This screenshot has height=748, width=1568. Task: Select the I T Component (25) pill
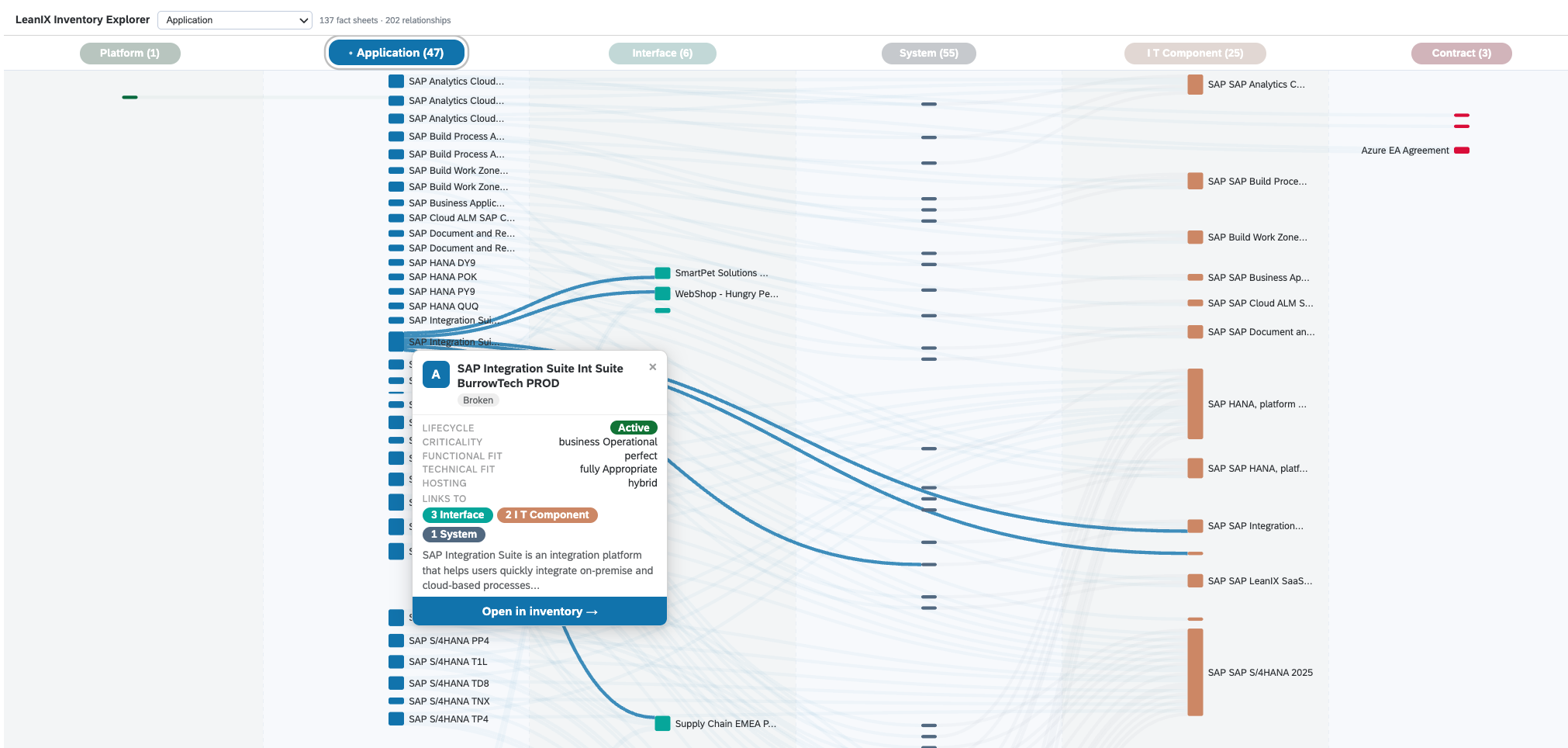coord(1195,53)
